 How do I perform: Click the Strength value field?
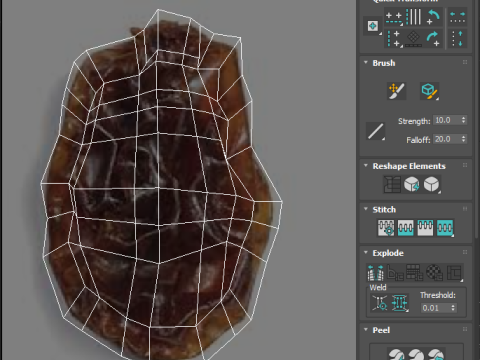(x=447, y=120)
